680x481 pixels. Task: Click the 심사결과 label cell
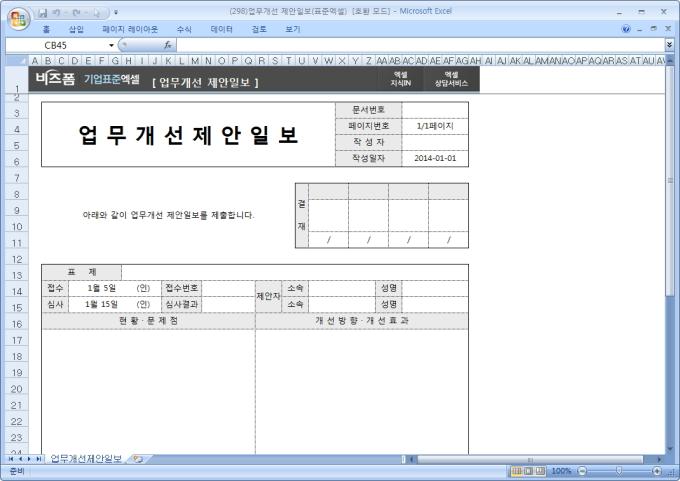(x=182, y=304)
